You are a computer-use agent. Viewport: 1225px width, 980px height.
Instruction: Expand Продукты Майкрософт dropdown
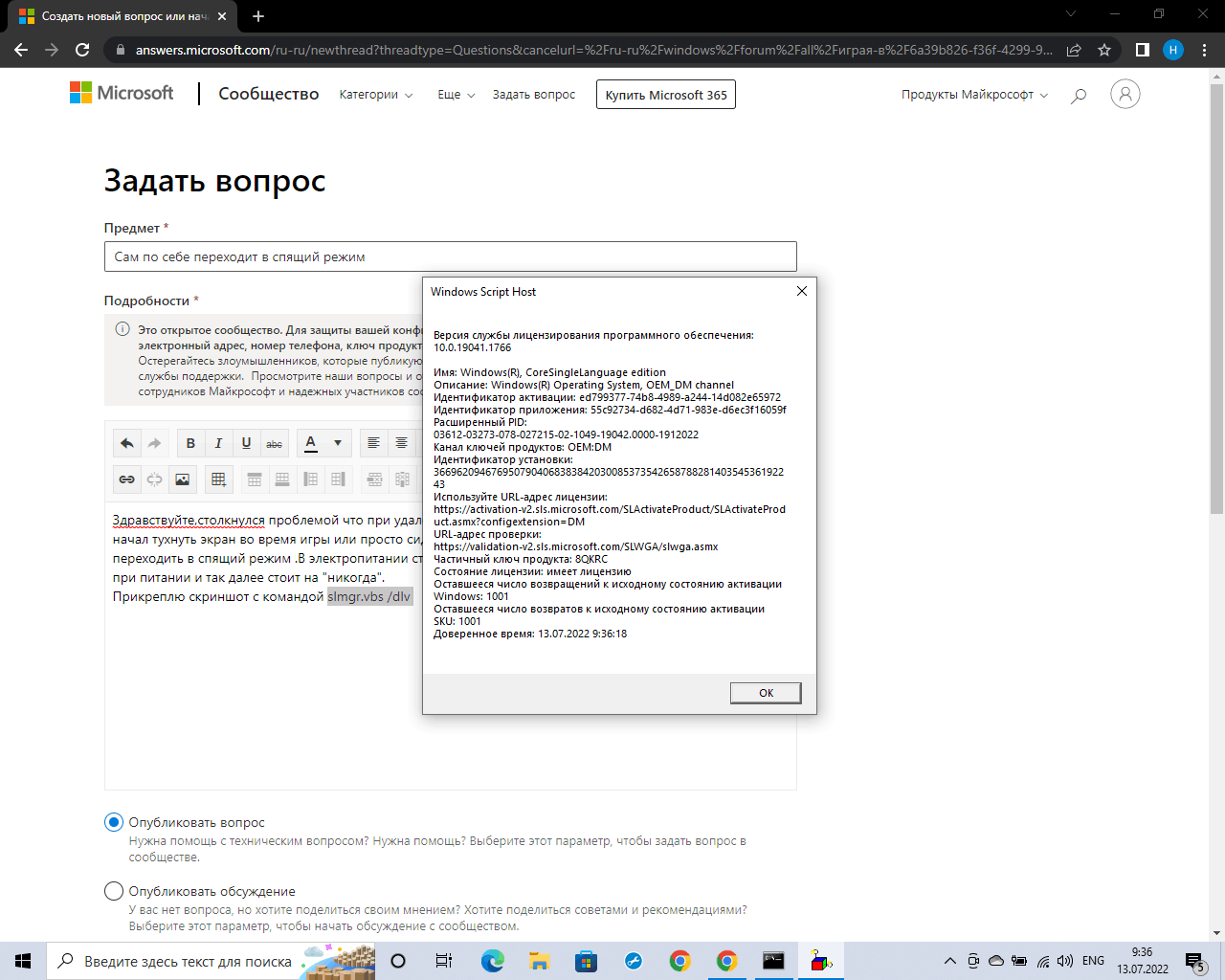974,95
